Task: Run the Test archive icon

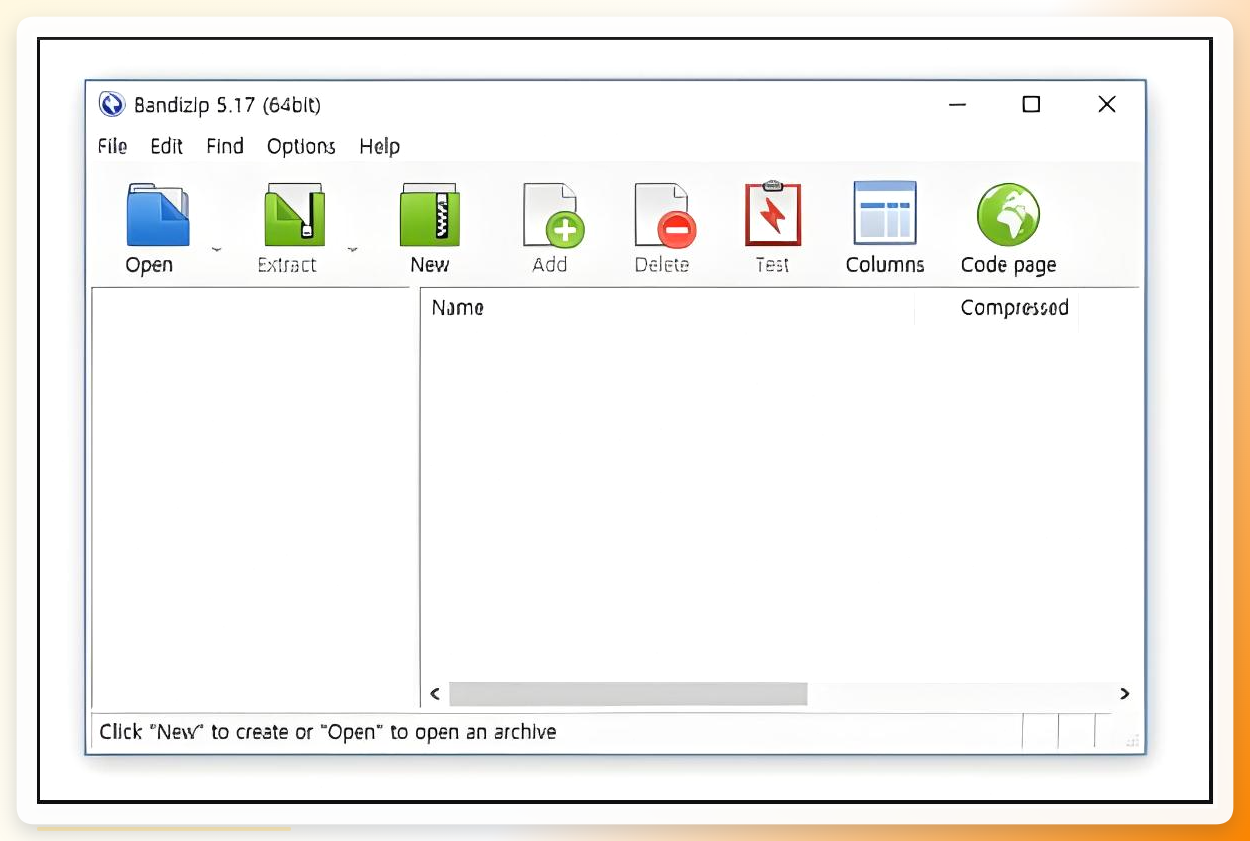Action: pyautogui.click(x=773, y=213)
